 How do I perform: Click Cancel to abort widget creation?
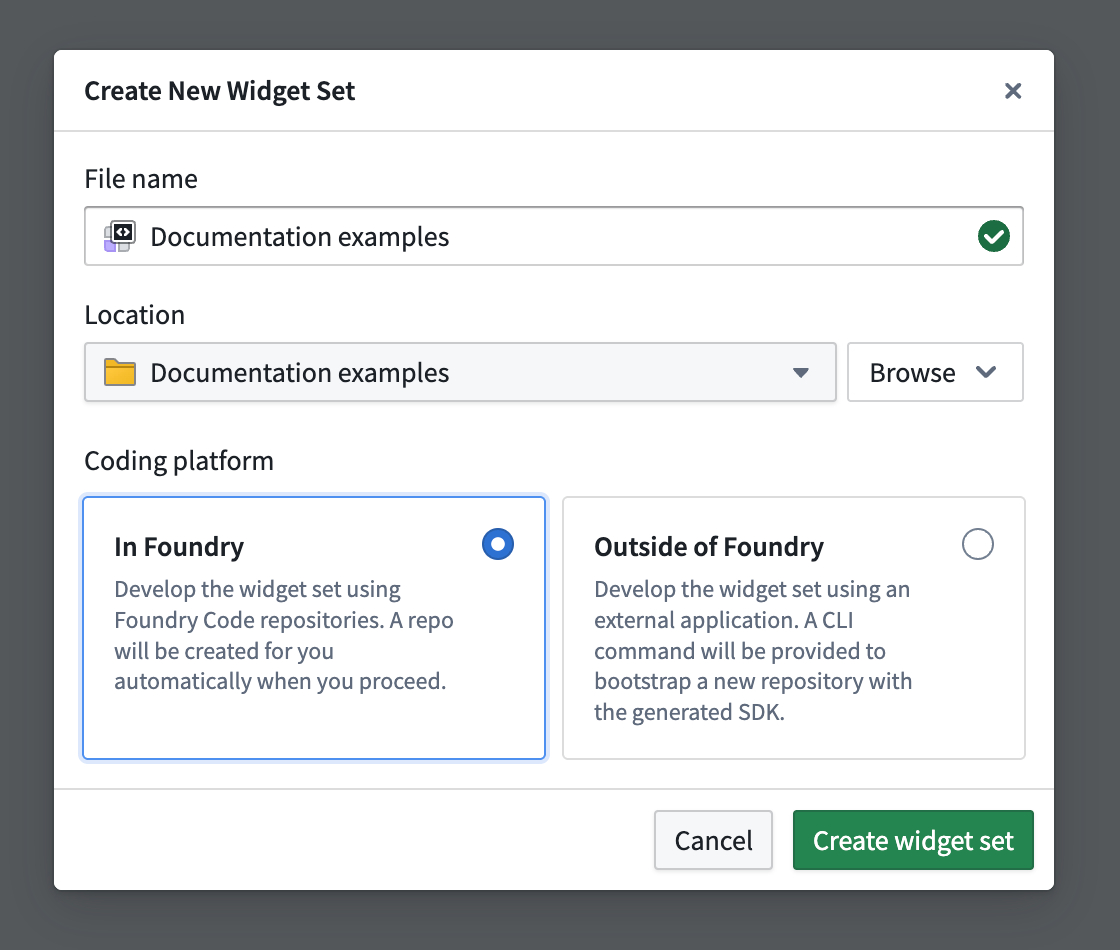713,840
